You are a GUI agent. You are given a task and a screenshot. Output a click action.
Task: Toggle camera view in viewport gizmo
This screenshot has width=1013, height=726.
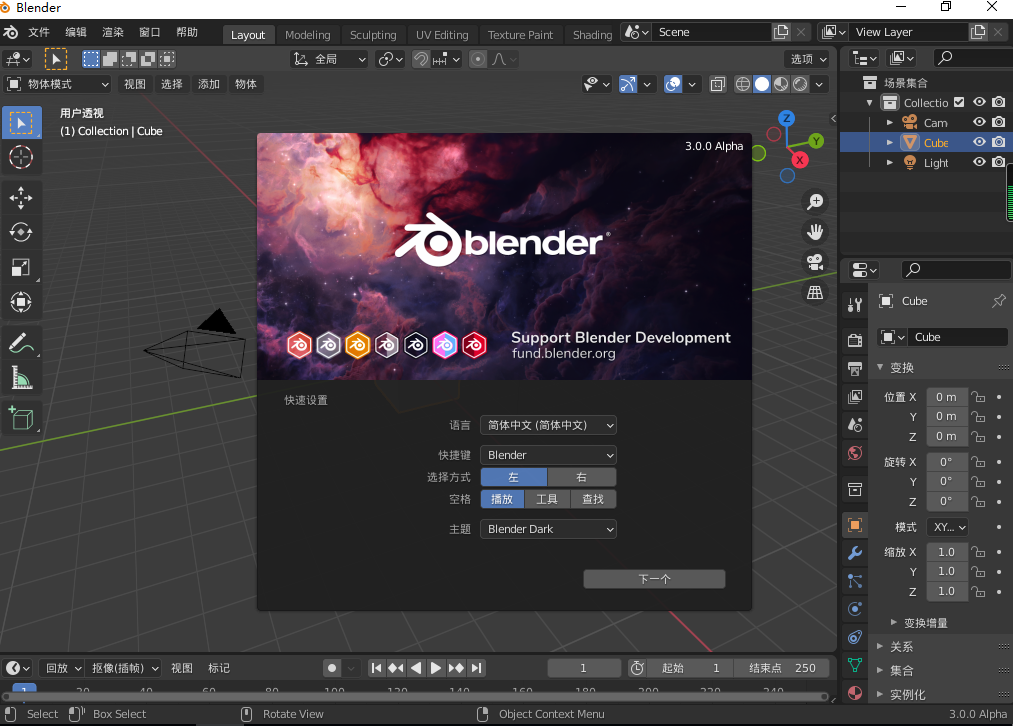(815, 263)
